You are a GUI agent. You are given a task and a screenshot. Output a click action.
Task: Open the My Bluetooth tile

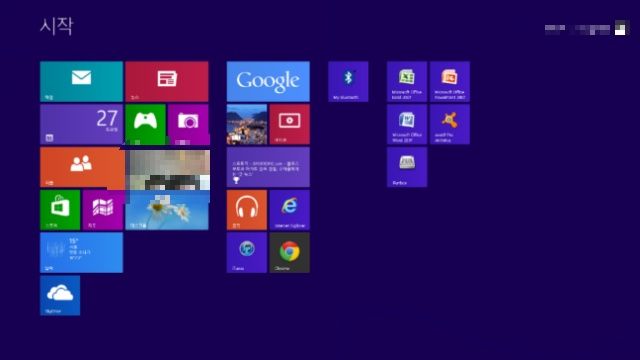[x=348, y=82]
